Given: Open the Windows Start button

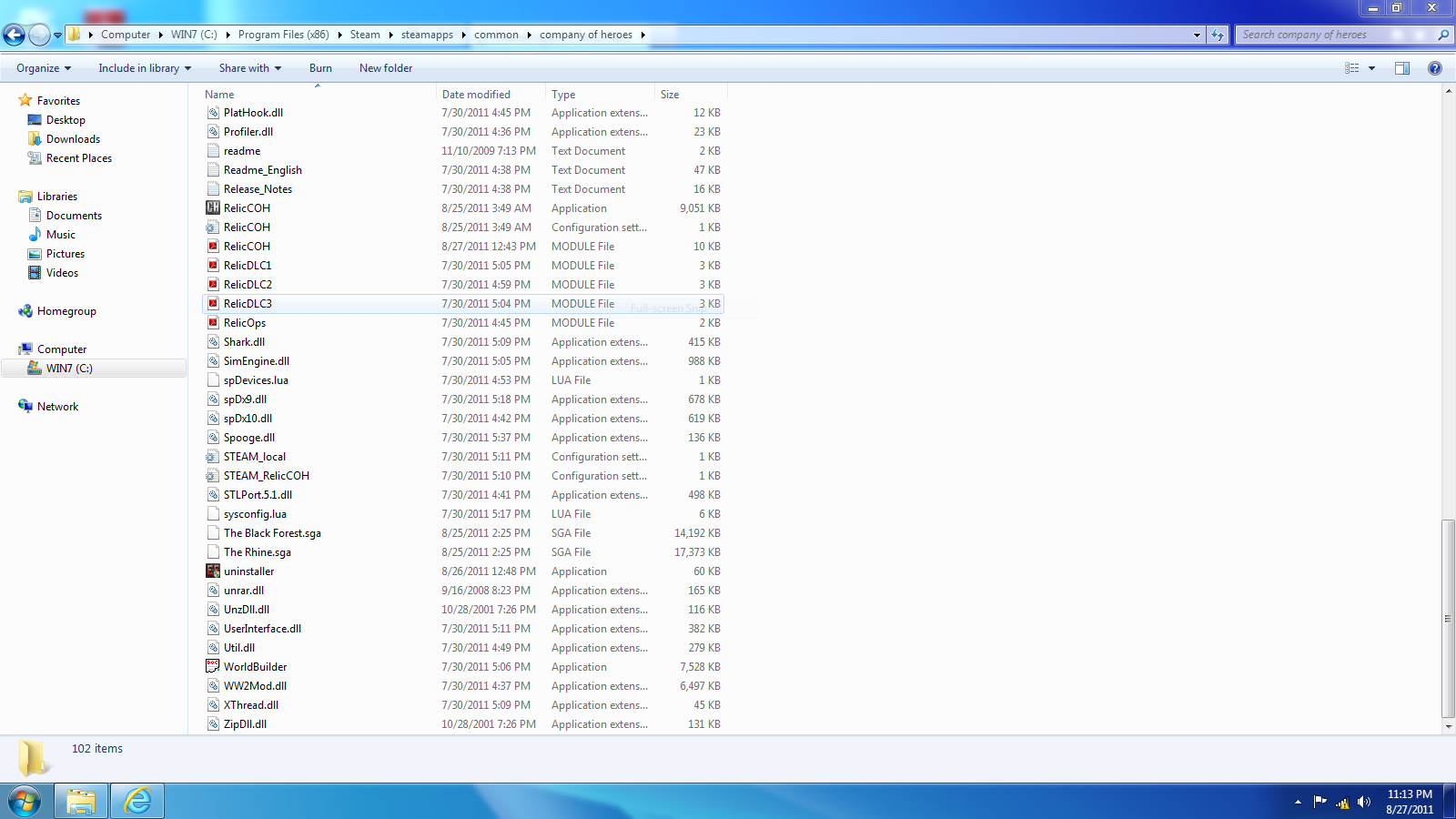Looking at the screenshot, I should click(x=25, y=802).
